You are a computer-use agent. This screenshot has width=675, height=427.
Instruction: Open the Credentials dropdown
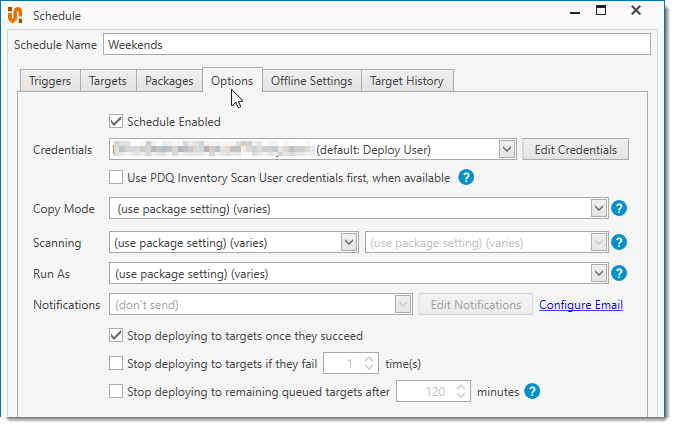(506, 150)
